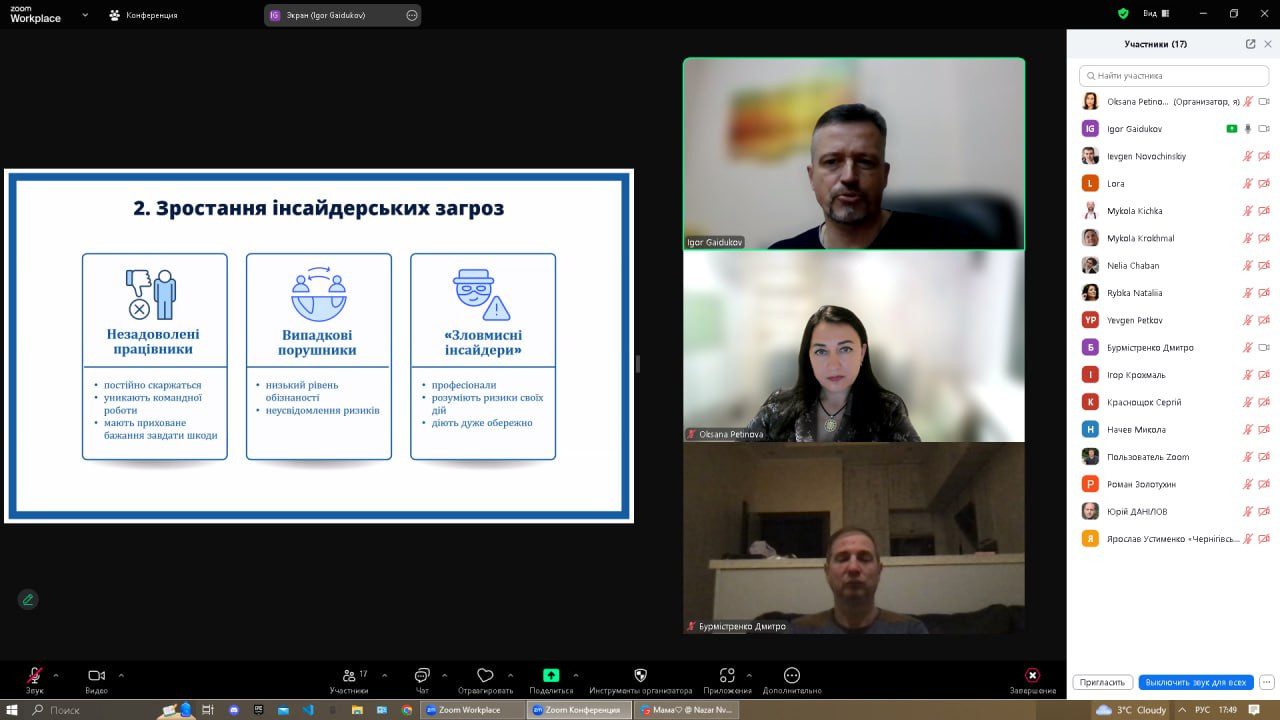Select Бурмістренко Дмитро's video tile
1280x720 pixels.
[854, 538]
